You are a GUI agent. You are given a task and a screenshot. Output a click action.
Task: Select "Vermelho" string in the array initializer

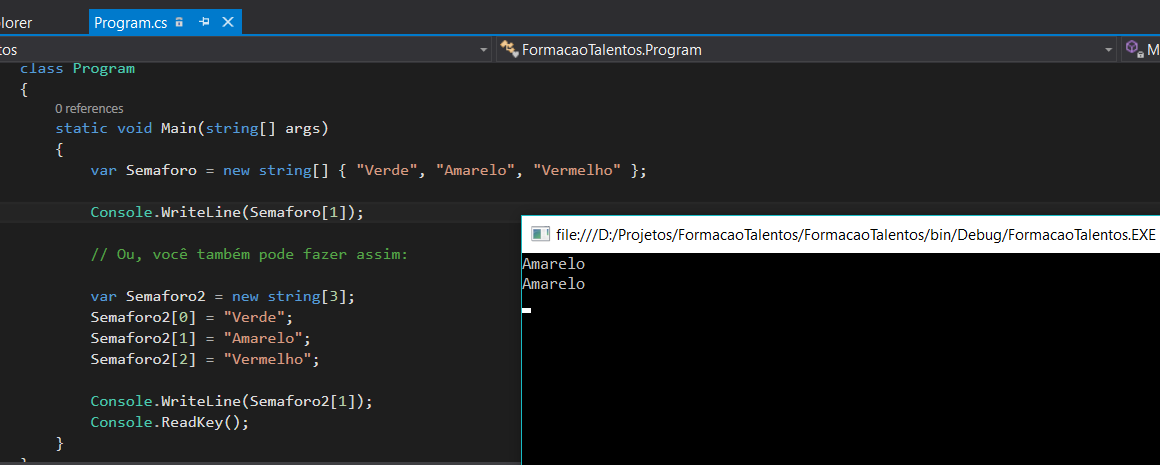577,171
